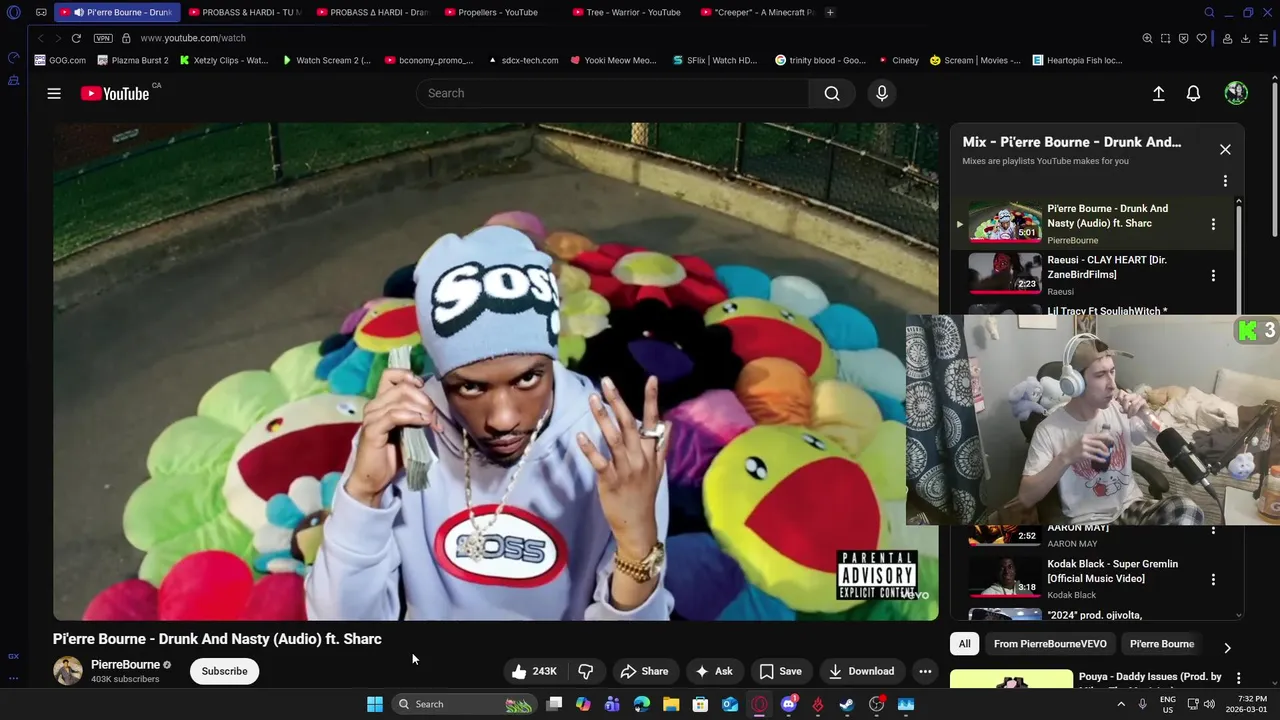The image size is (1280, 720).
Task: Click the Ask button
Action: (714, 671)
